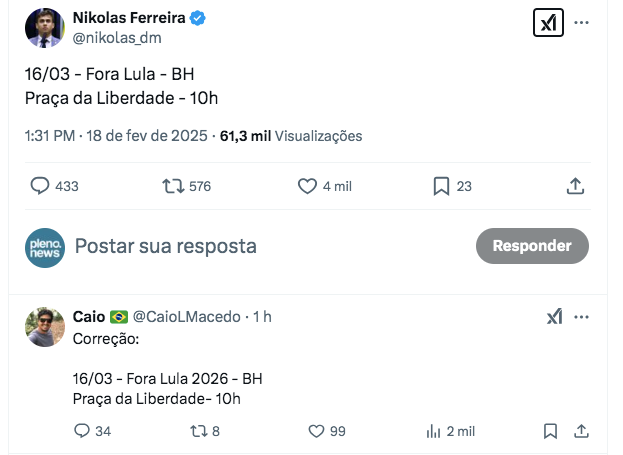
Task: Share Nikolas Ferreira's post
Action: (x=575, y=186)
